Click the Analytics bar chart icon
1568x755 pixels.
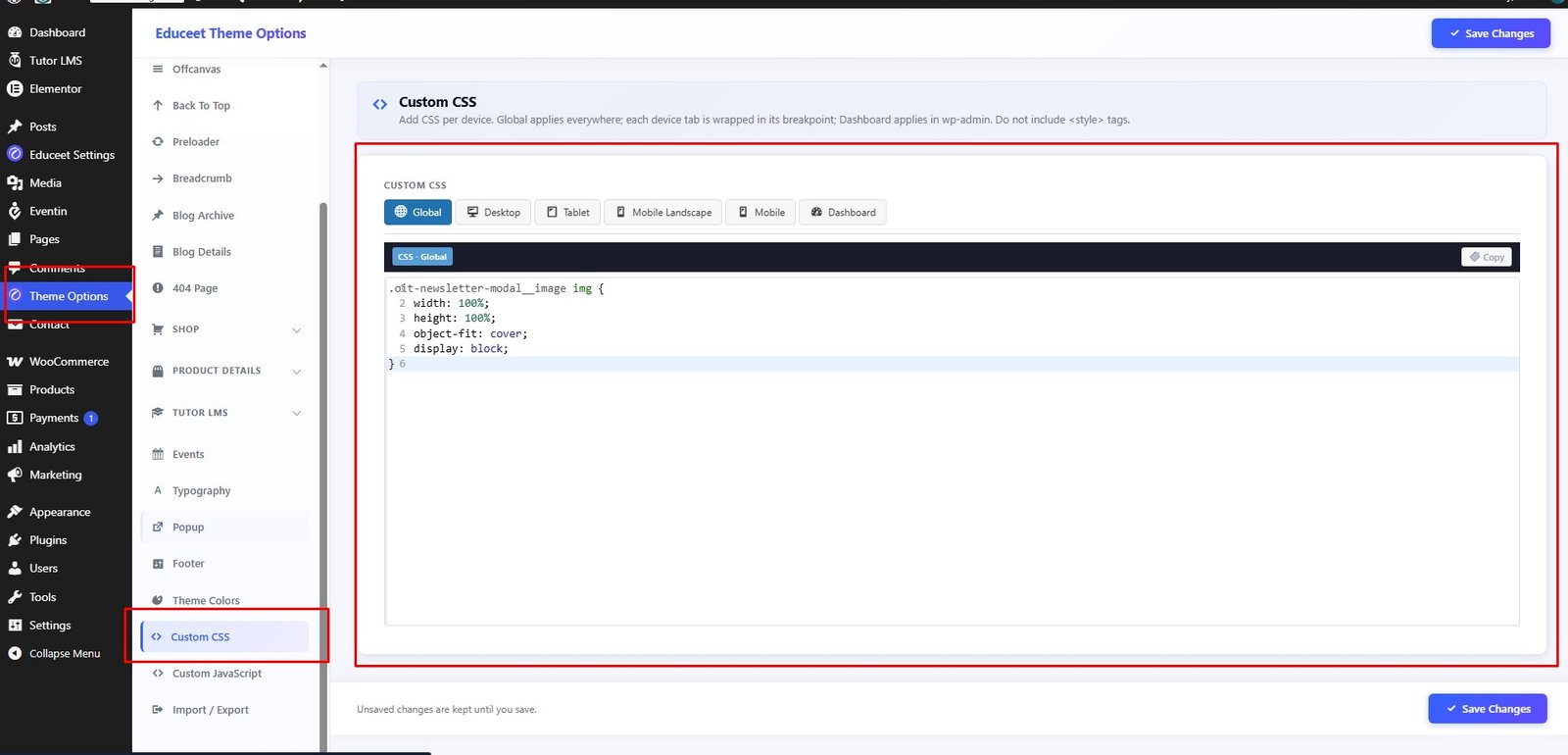15,447
